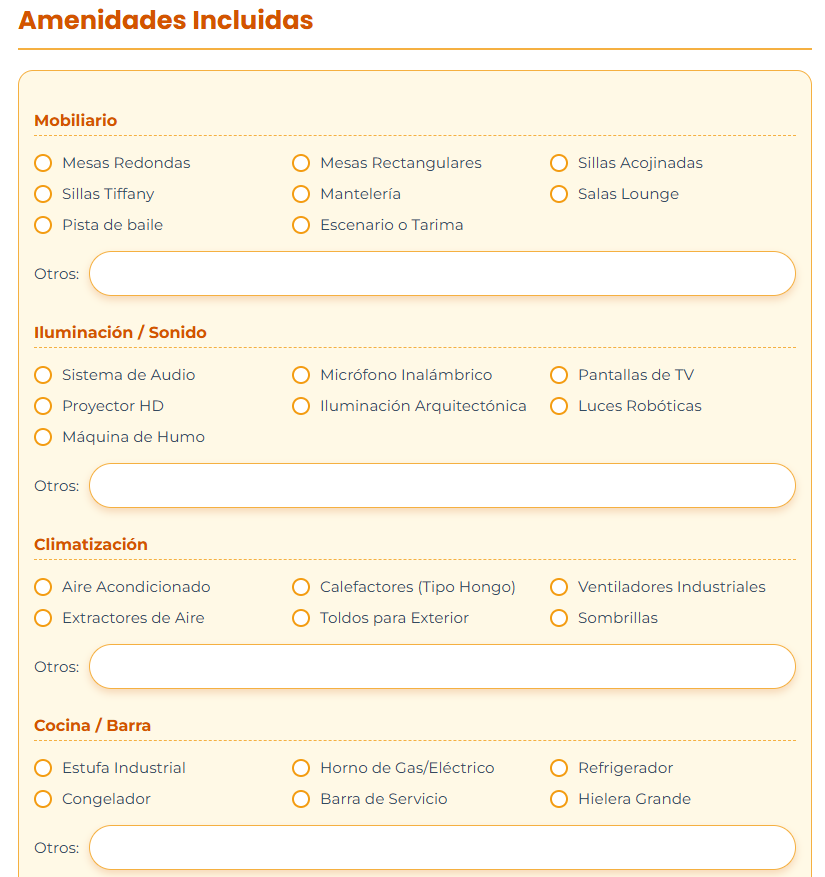Click the Mobiliario Otros text field

[442, 274]
